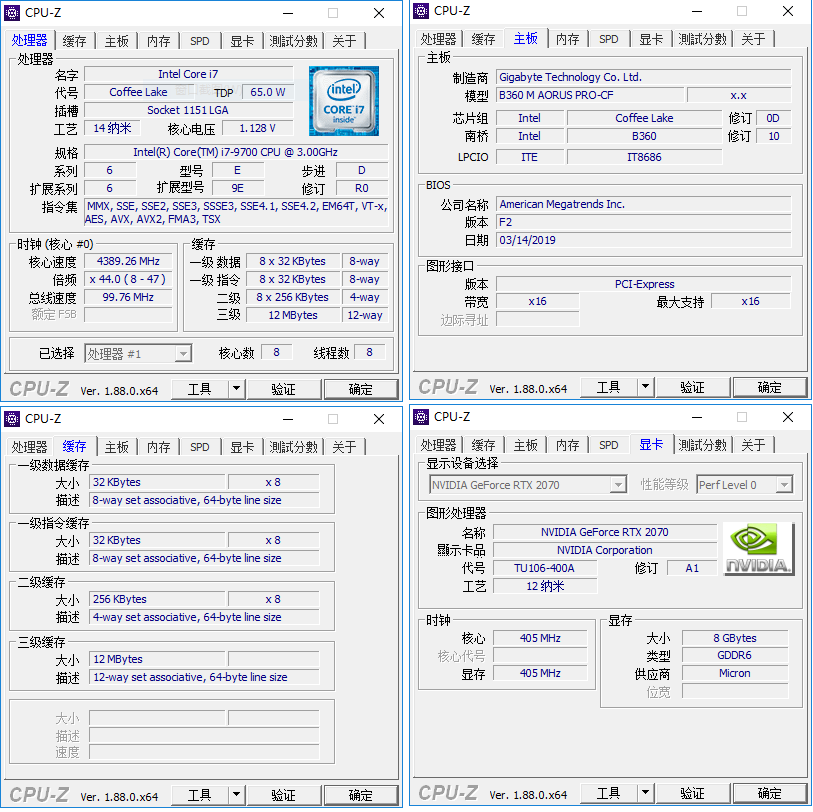Expand the 工具 arrow in the 主板 window
The image size is (813, 812).
646,386
